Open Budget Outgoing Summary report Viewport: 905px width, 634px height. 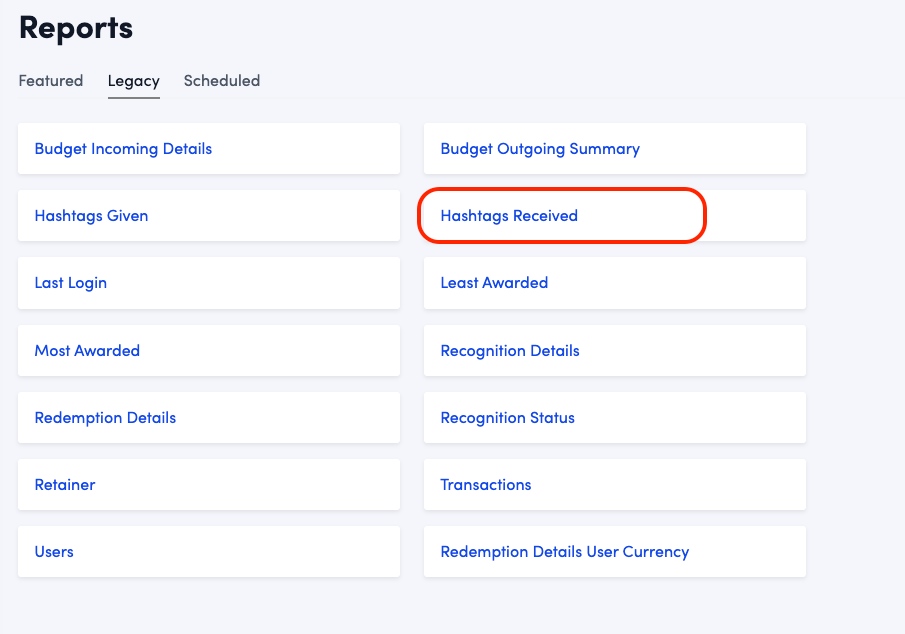tap(539, 149)
